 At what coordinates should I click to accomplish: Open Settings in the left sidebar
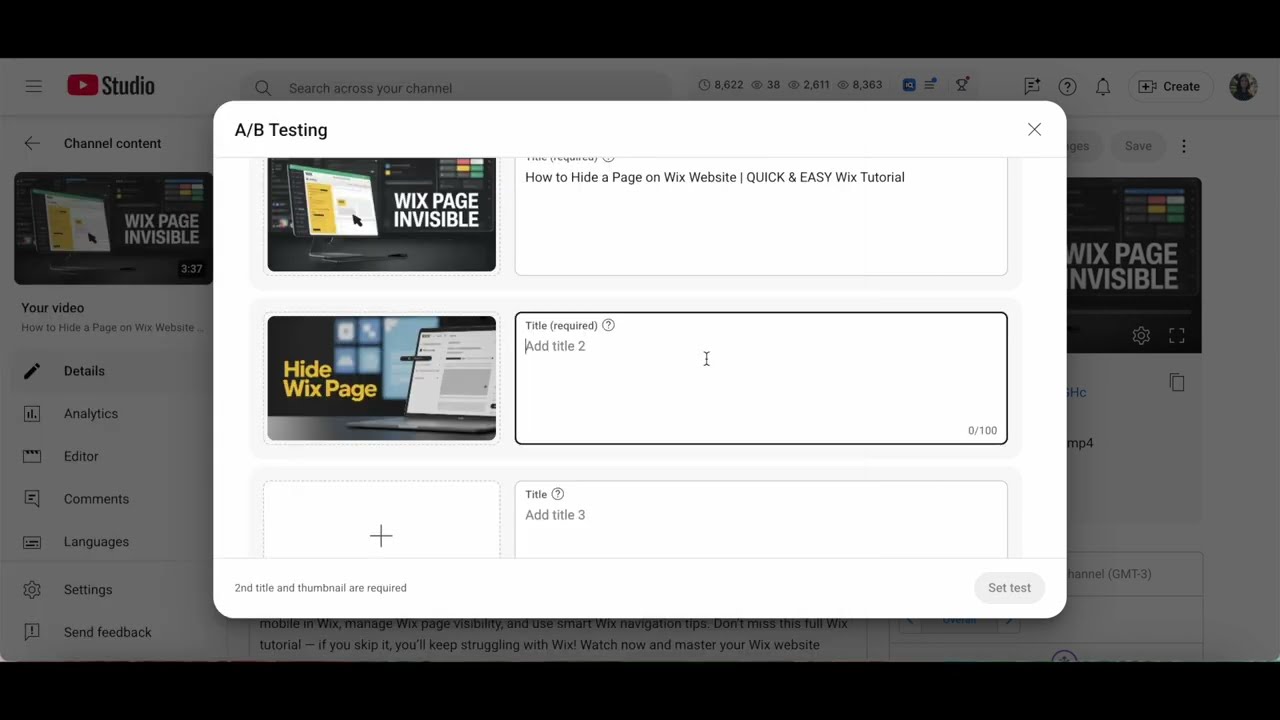(105, 590)
